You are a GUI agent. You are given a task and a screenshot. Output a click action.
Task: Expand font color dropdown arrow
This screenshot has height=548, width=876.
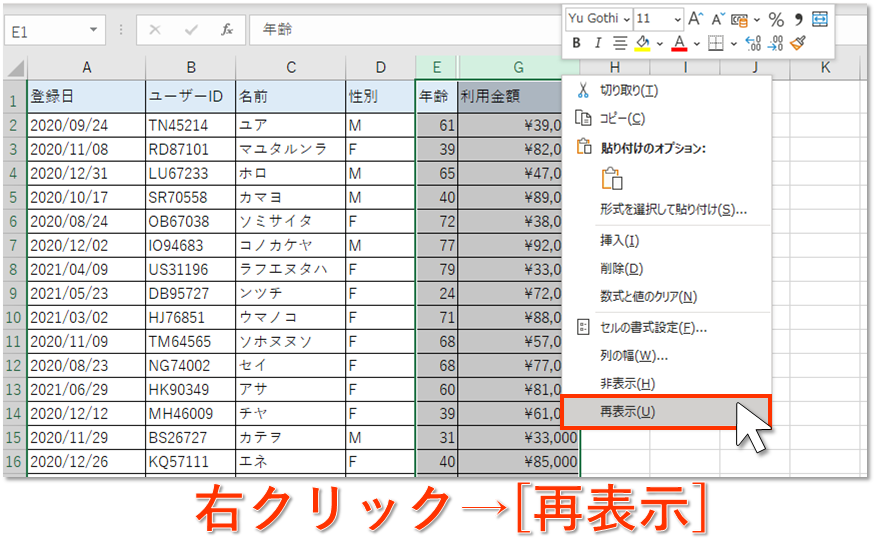tap(697, 44)
